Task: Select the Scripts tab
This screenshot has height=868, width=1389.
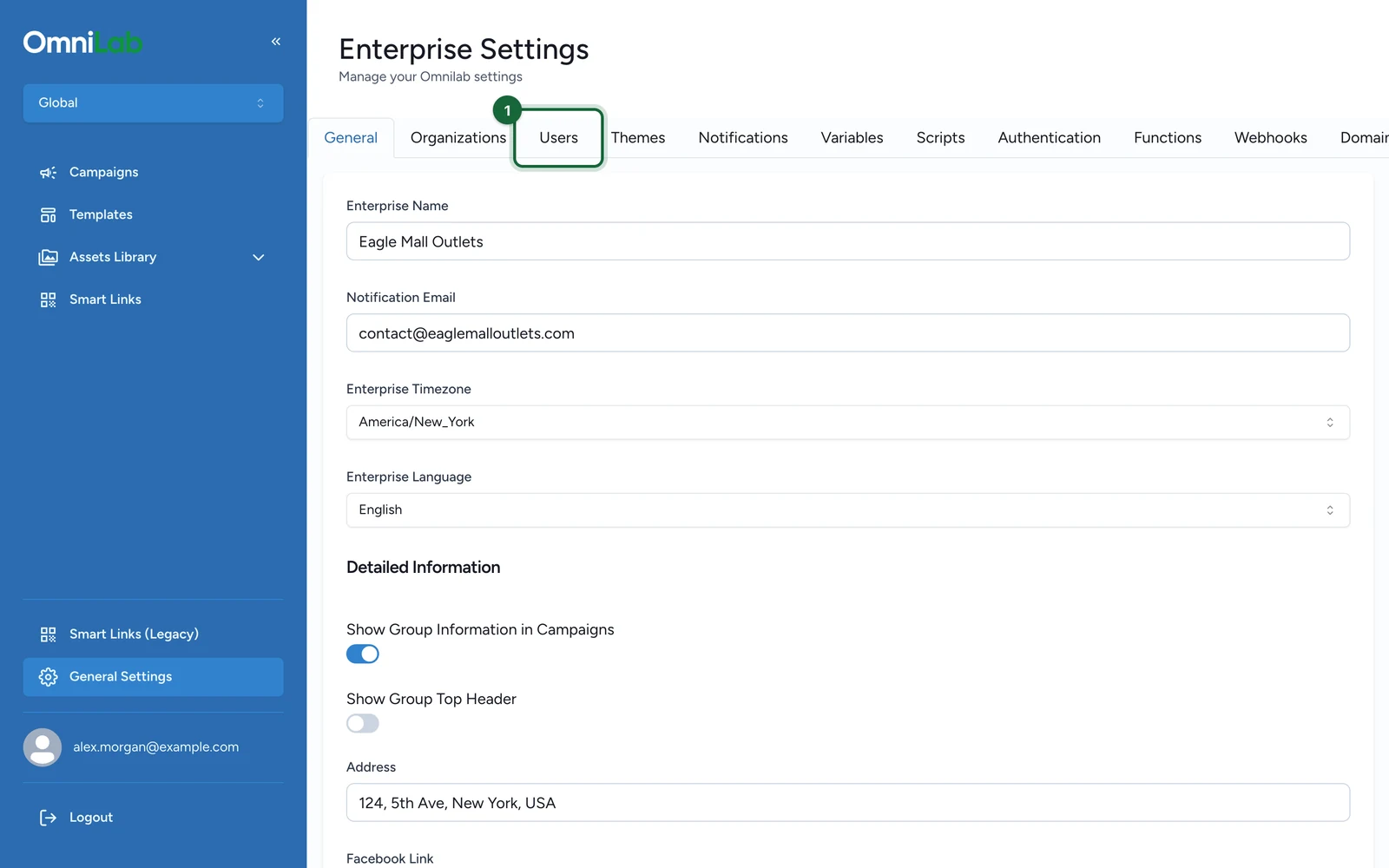Action: (x=940, y=138)
